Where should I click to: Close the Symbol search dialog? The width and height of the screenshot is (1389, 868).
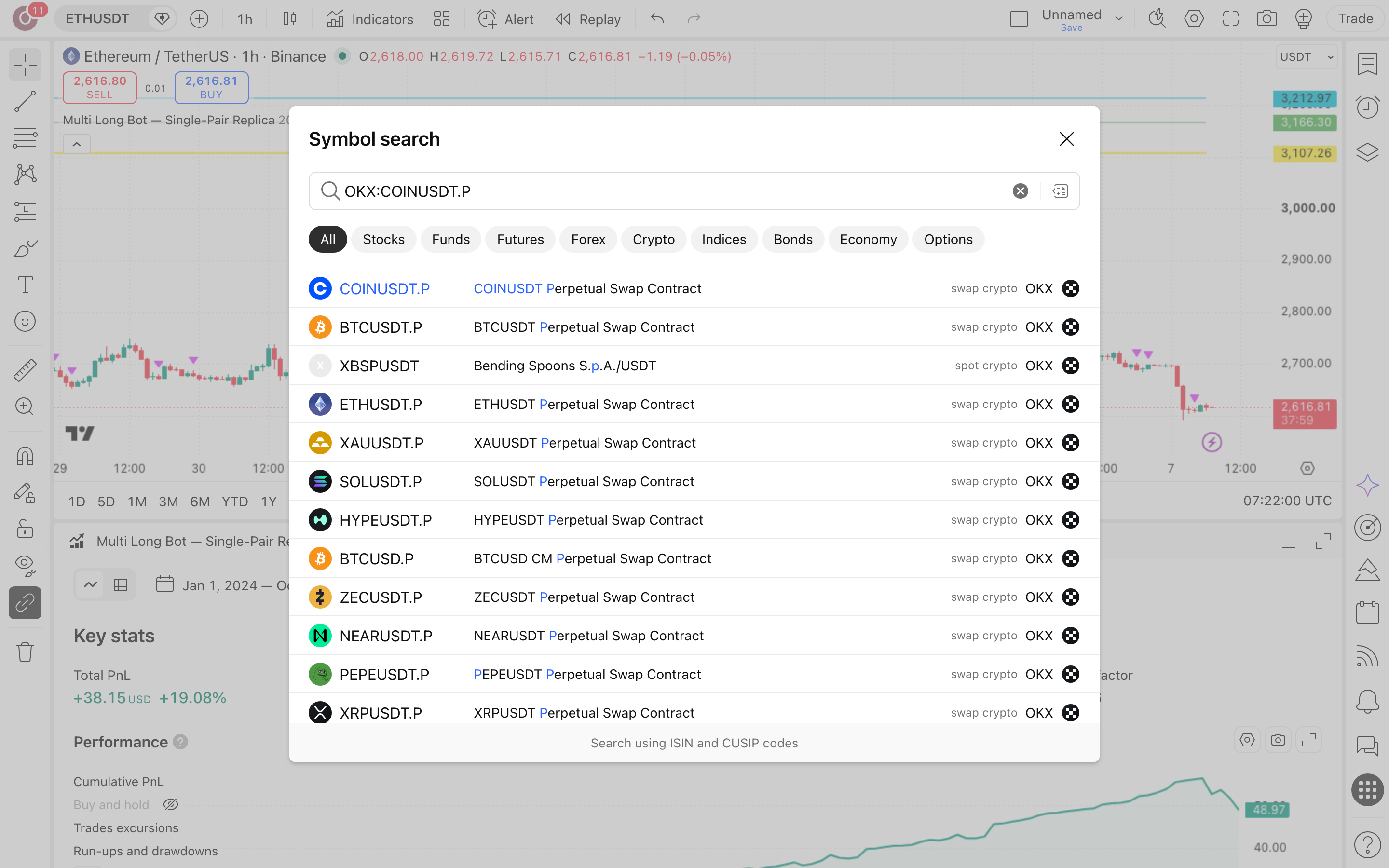point(1066,139)
